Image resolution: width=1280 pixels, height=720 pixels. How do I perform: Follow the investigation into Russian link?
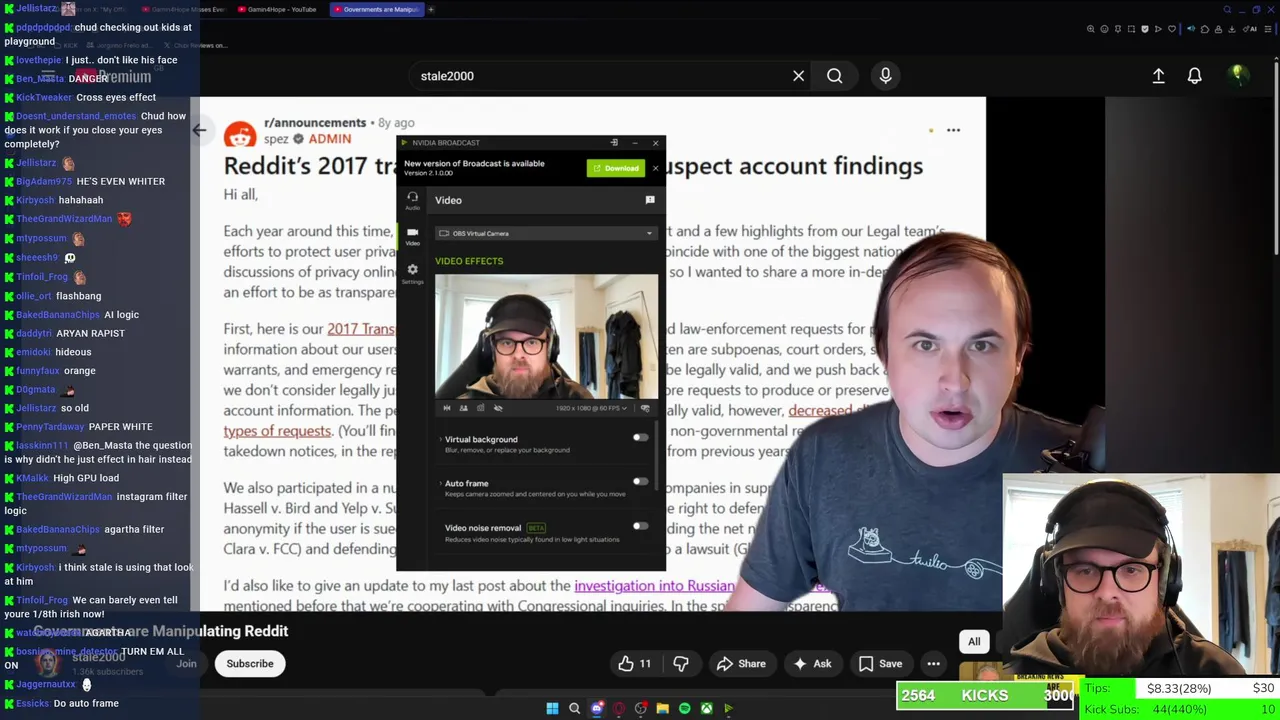pos(654,586)
